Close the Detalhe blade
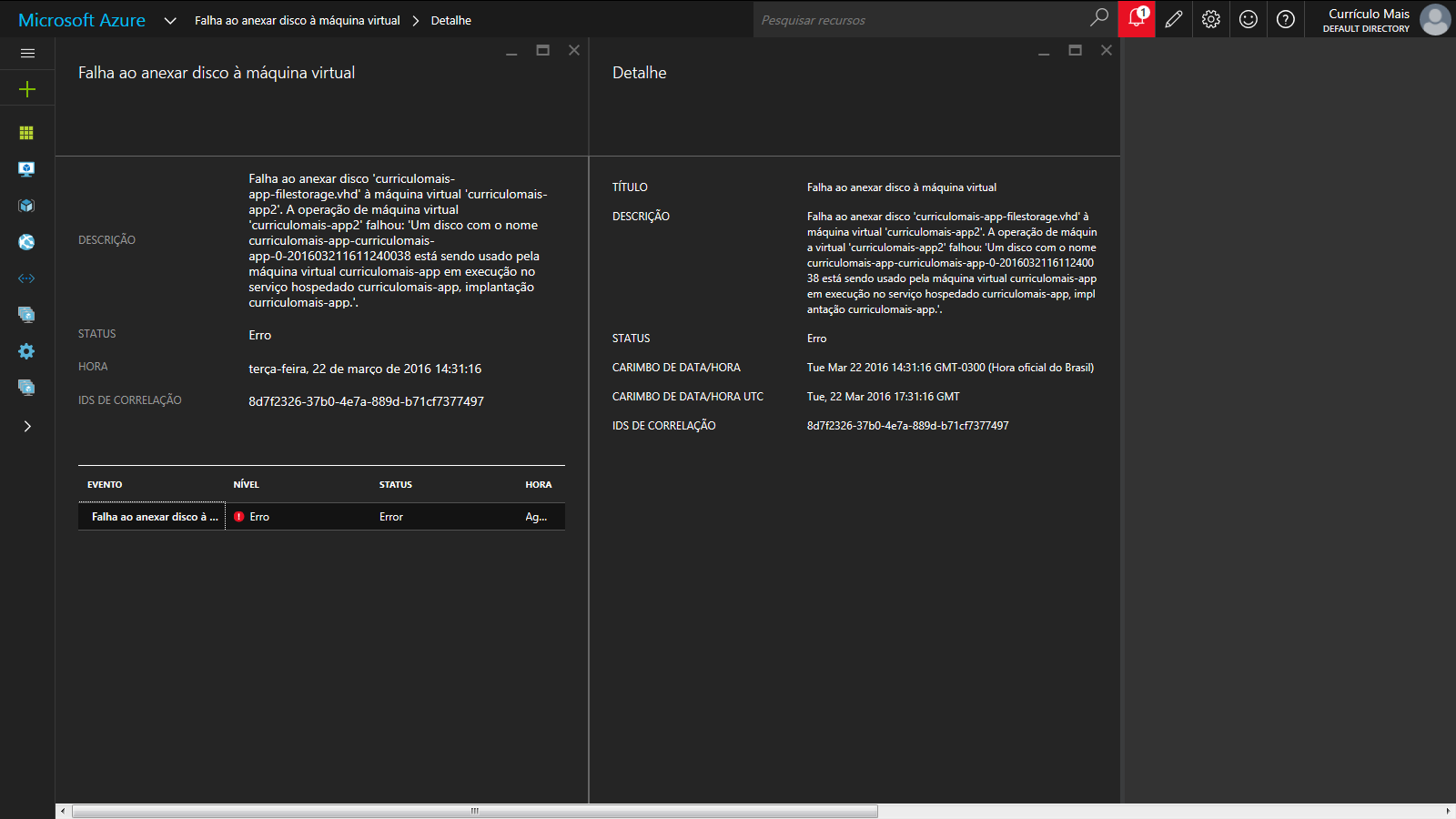The width and height of the screenshot is (1456, 819). (x=1107, y=50)
